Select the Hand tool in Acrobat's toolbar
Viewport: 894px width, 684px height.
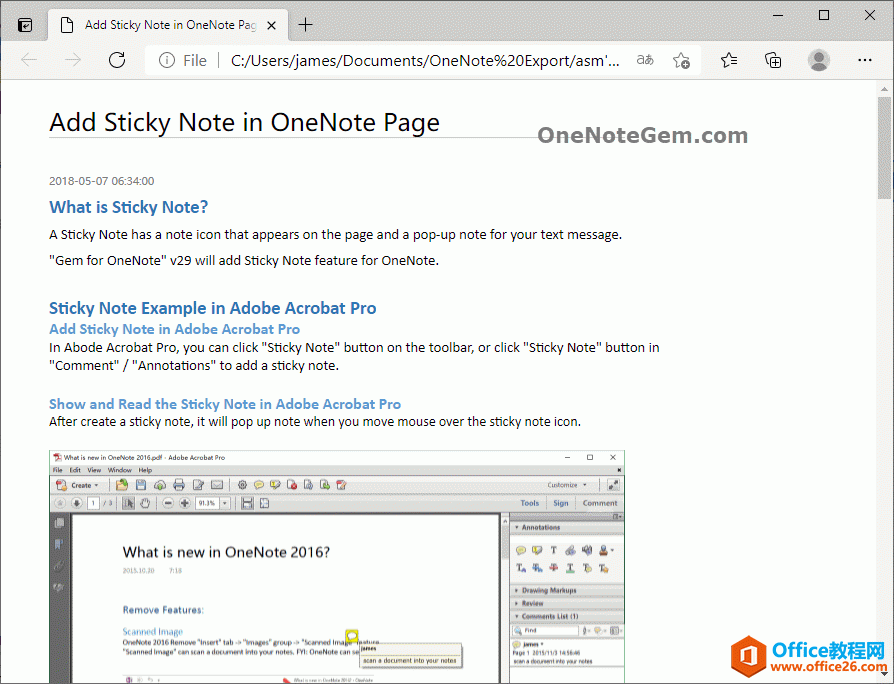coord(144,502)
